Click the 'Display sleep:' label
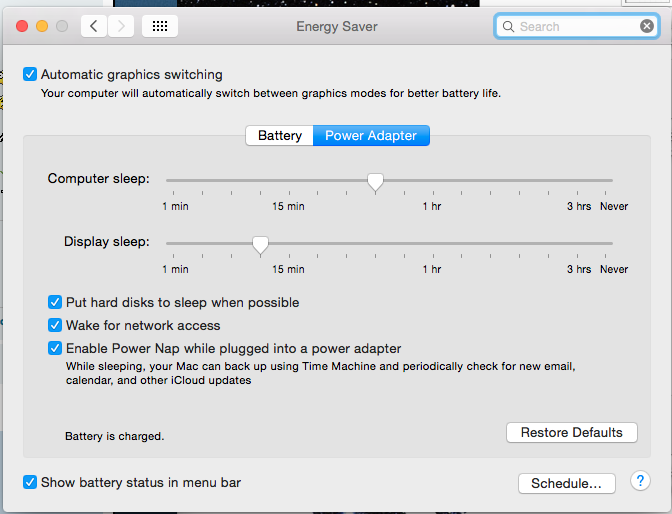The height and width of the screenshot is (514, 672). (107, 241)
